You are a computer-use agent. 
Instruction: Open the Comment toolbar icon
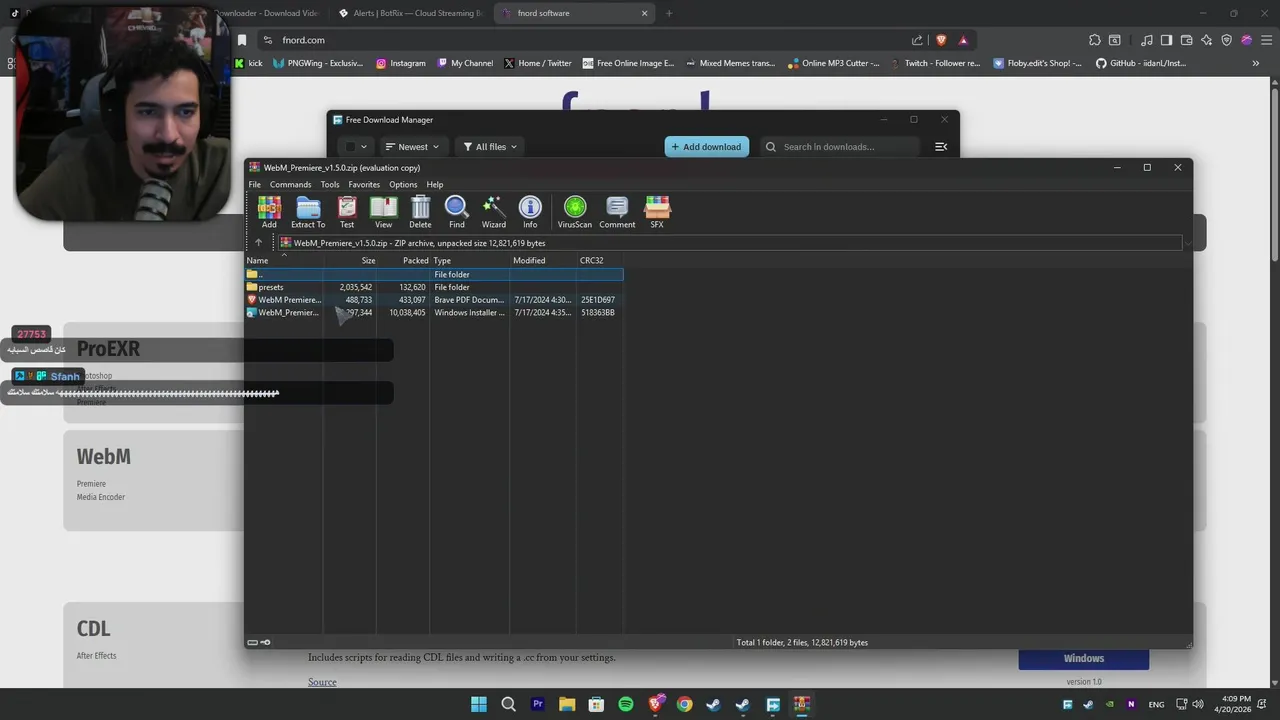[x=617, y=212]
